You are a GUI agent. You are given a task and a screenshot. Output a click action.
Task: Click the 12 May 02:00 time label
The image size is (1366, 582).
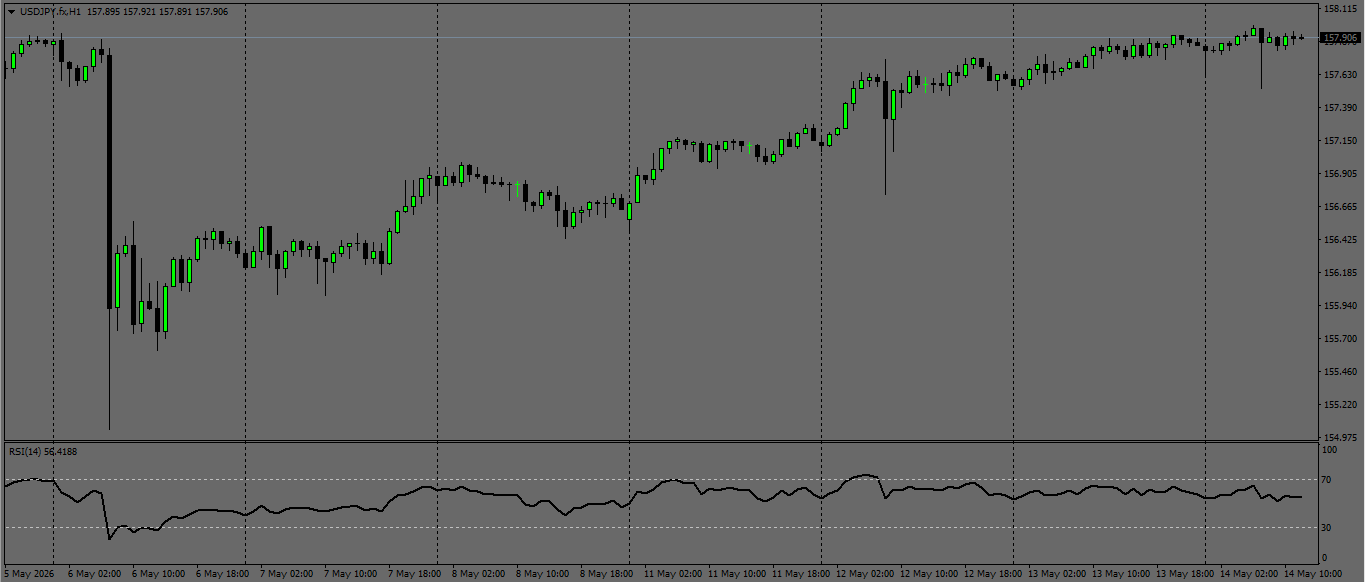point(864,574)
